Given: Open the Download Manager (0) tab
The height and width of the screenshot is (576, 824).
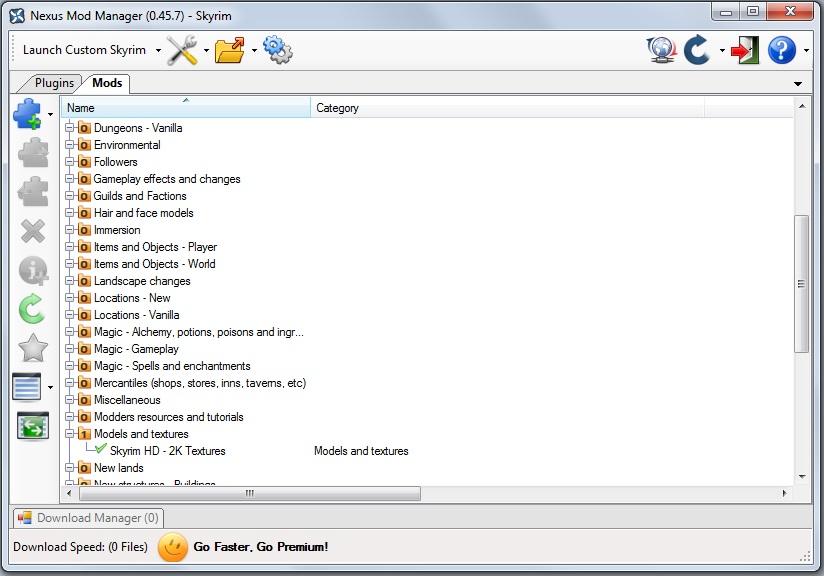Looking at the screenshot, I should pyautogui.click(x=88, y=518).
